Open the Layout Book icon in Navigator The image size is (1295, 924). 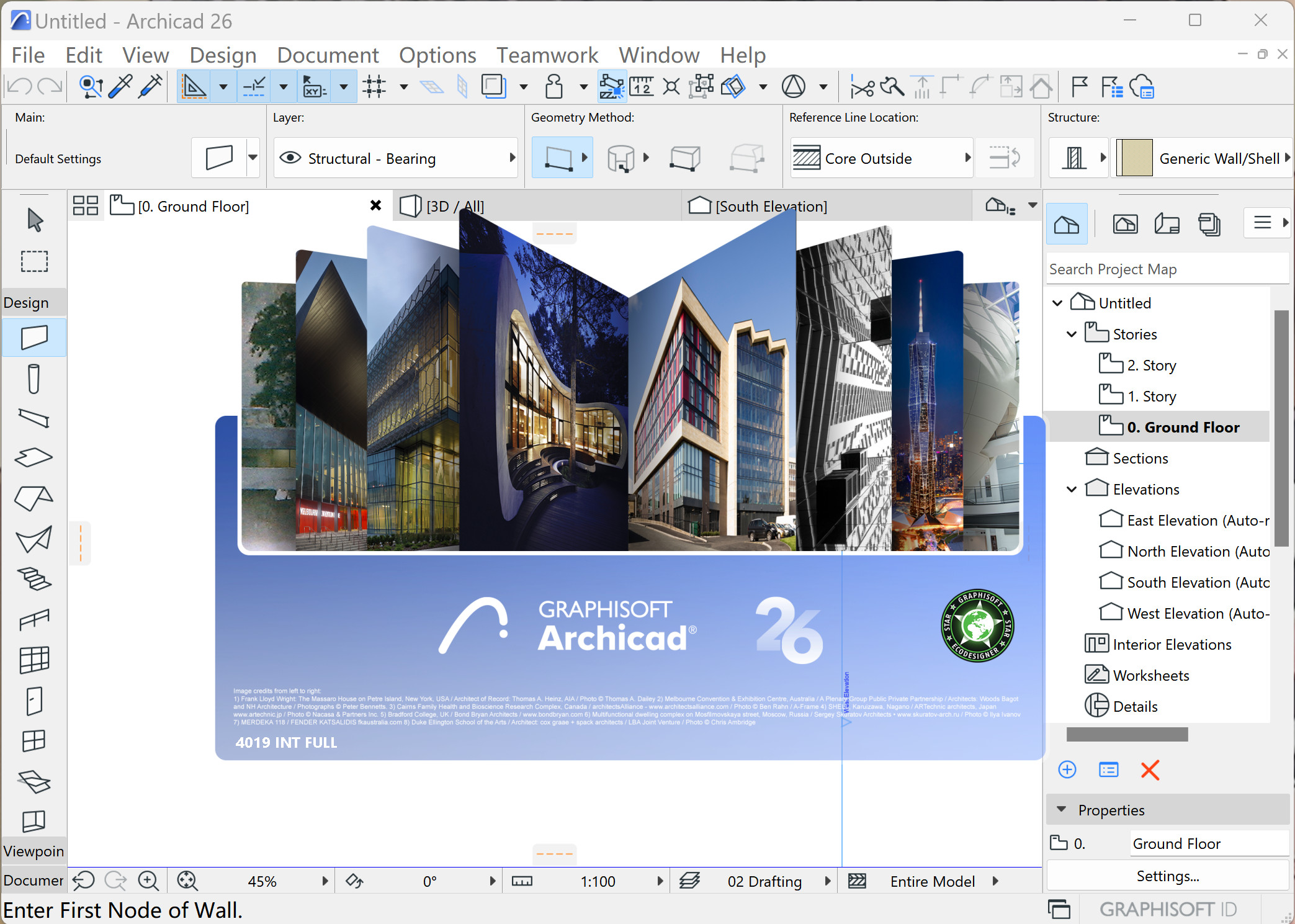(1167, 223)
